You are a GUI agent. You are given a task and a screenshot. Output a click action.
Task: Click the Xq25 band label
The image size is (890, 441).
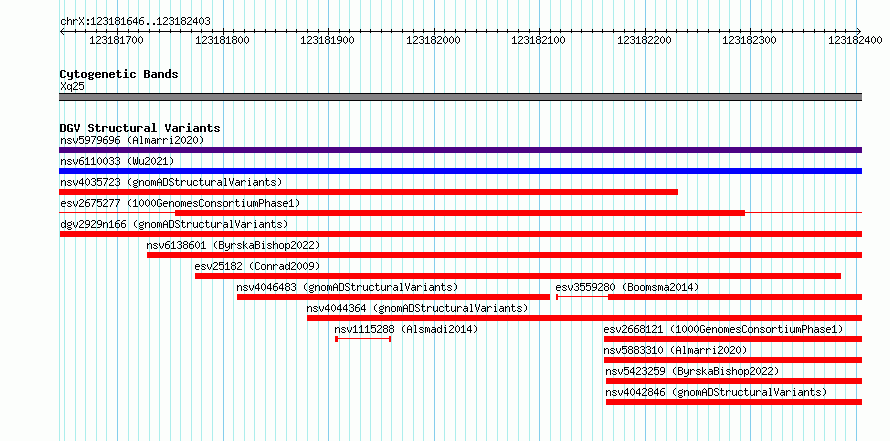(73, 87)
